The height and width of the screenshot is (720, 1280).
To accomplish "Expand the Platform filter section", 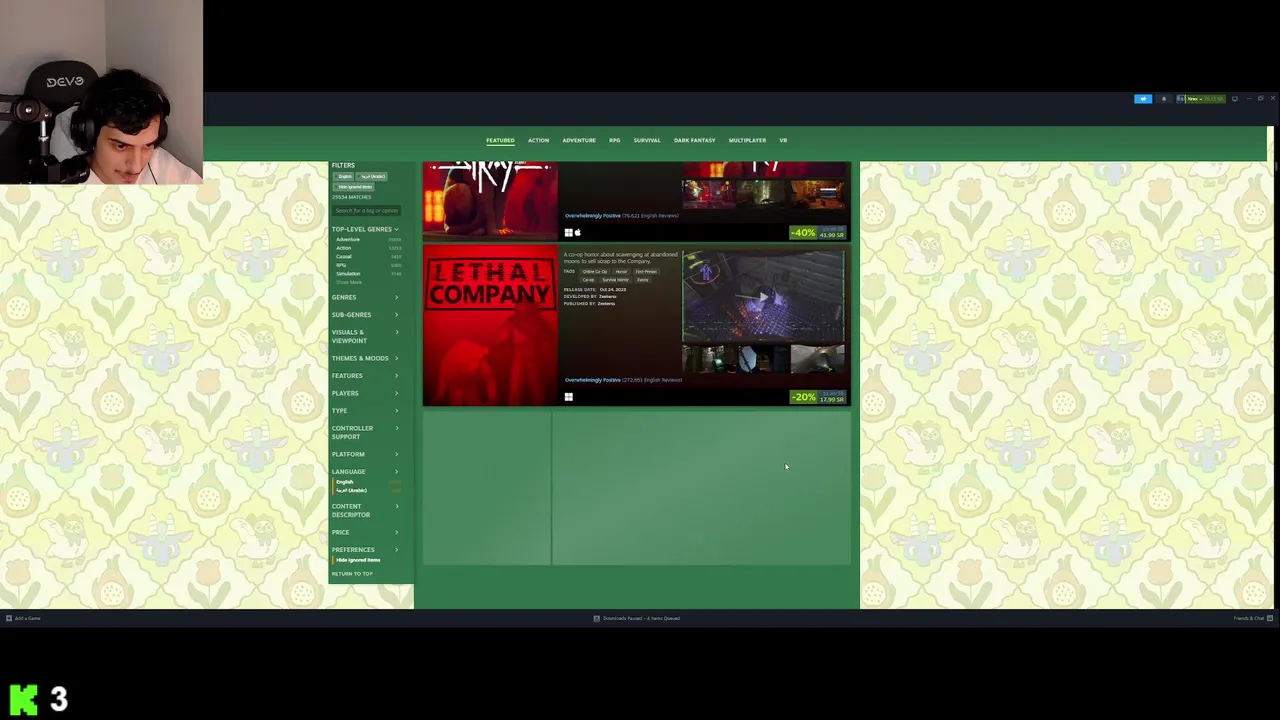I will click(x=365, y=454).
